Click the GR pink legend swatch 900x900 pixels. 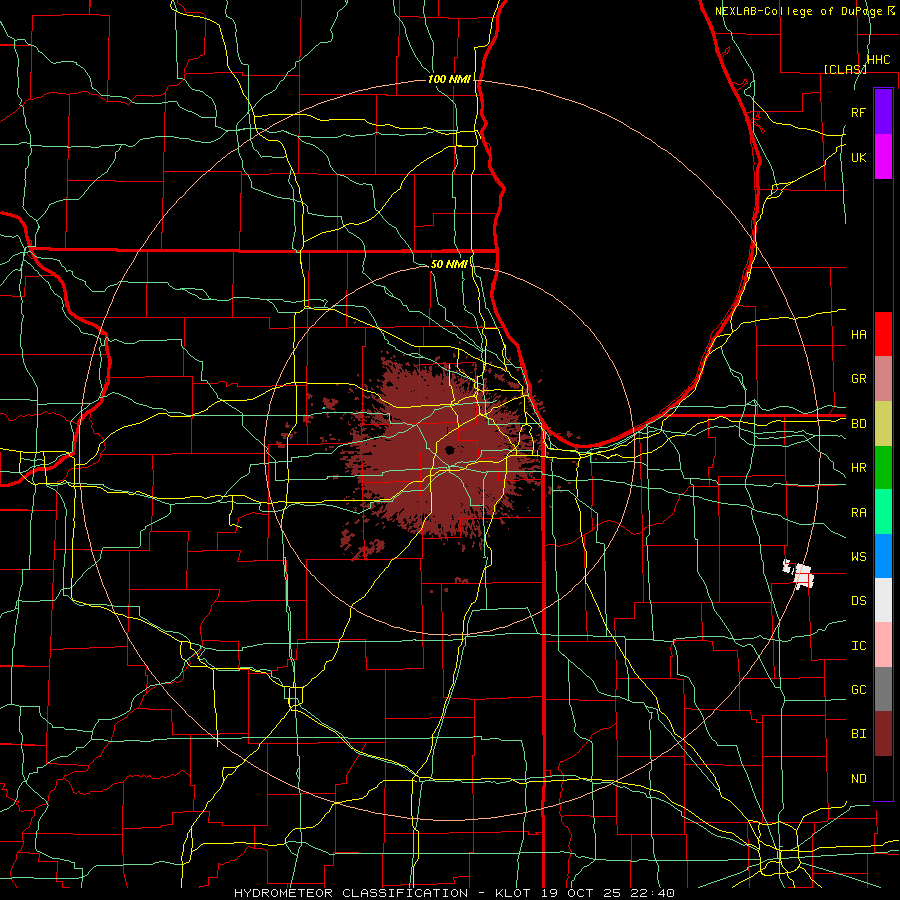[883, 379]
